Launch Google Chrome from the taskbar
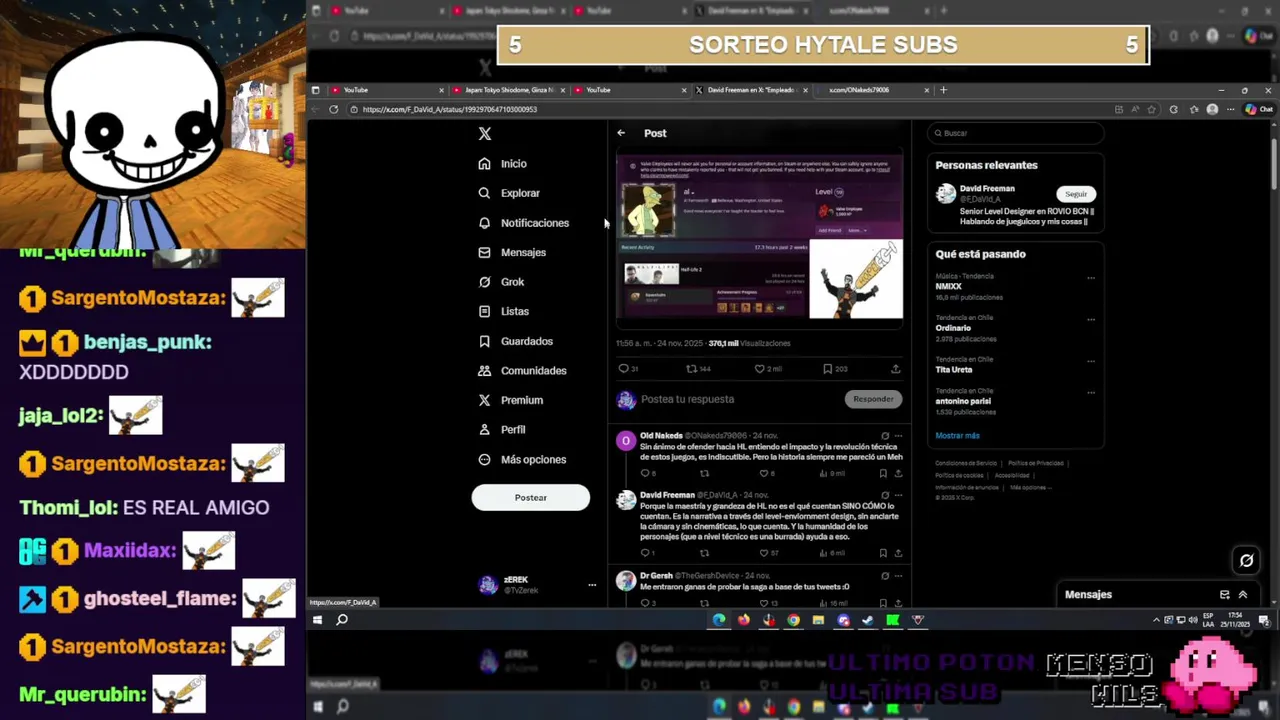 pyautogui.click(x=793, y=620)
